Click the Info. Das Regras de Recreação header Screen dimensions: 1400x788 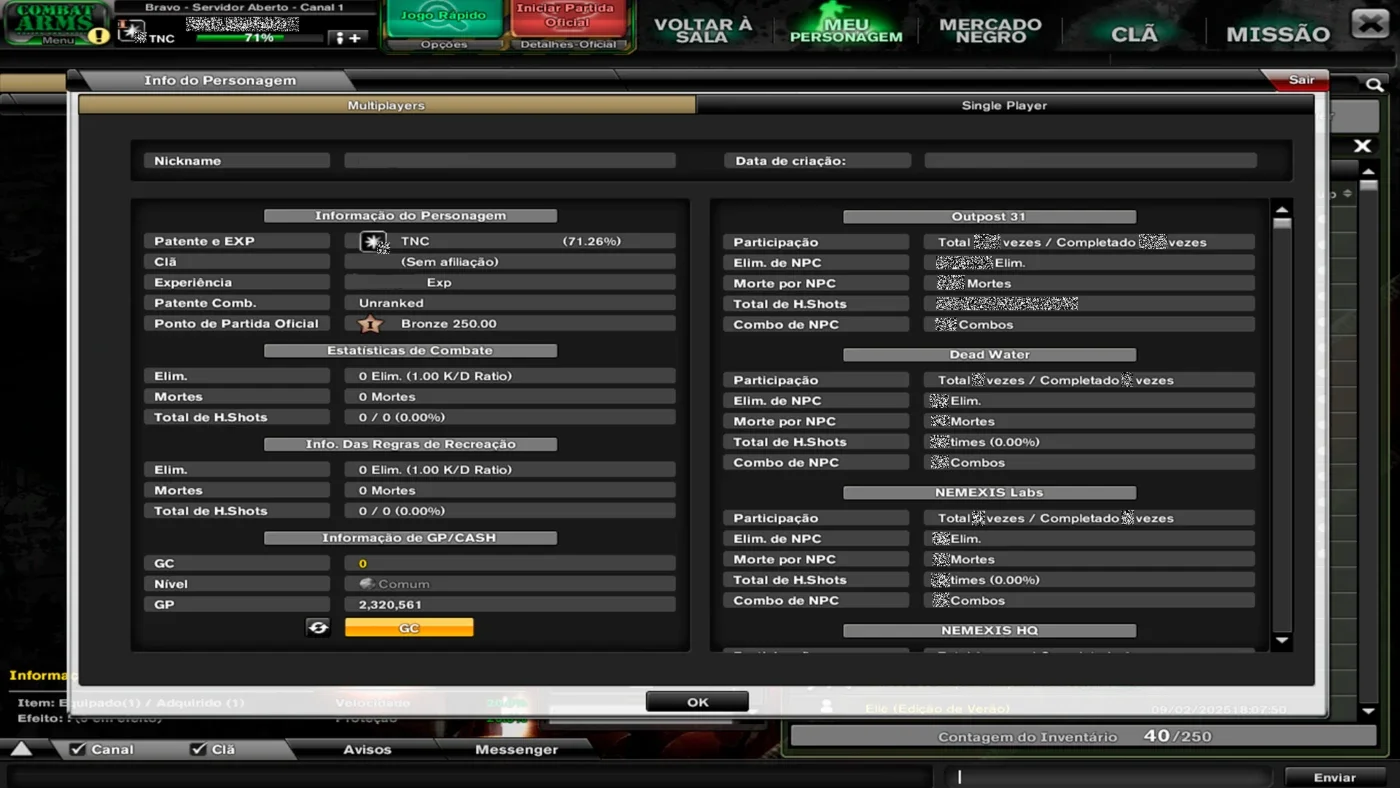click(x=410, y=444)
